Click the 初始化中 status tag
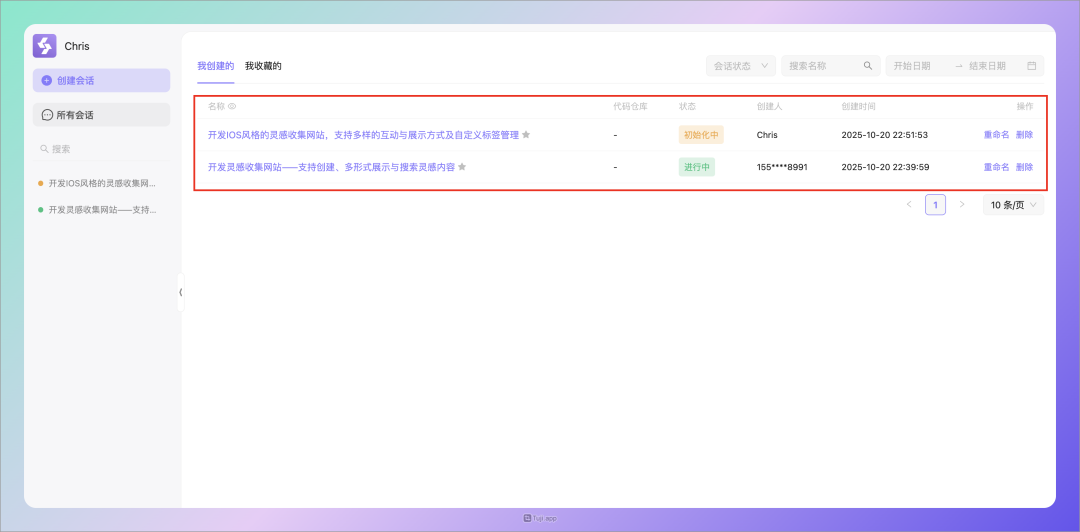 tap(701, 135)
